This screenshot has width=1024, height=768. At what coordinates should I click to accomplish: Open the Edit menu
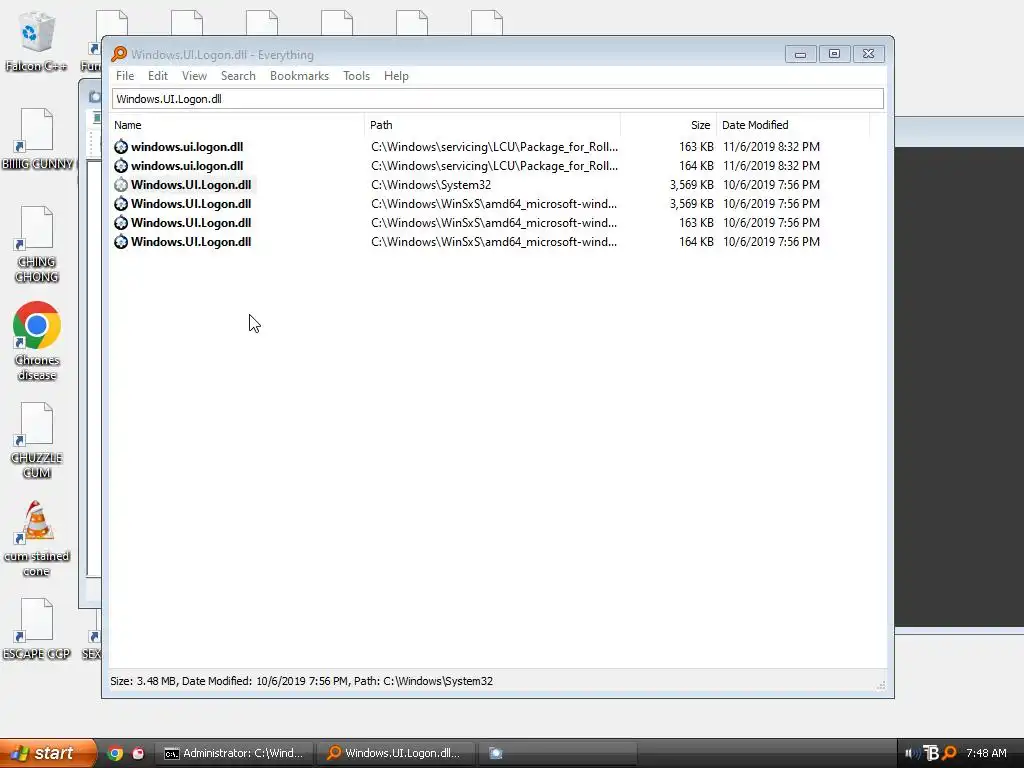[x=157, y=76]
